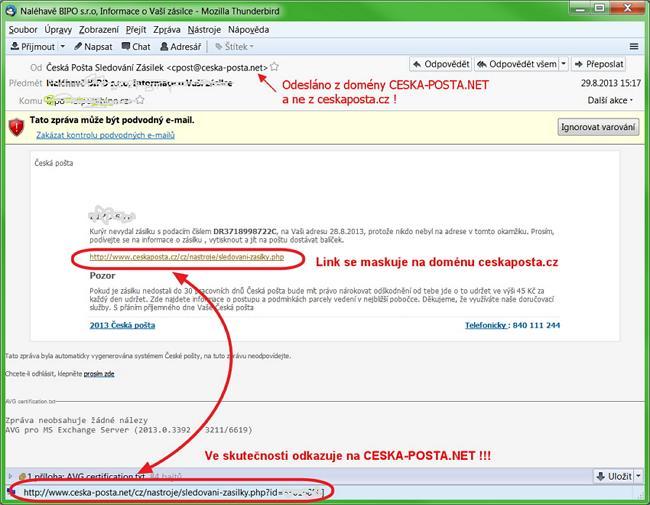The width and height of the screenshot is (650, 505).
Task: Star the sender cpost@ceska-posta.net contact
Action: coord(274,67)
